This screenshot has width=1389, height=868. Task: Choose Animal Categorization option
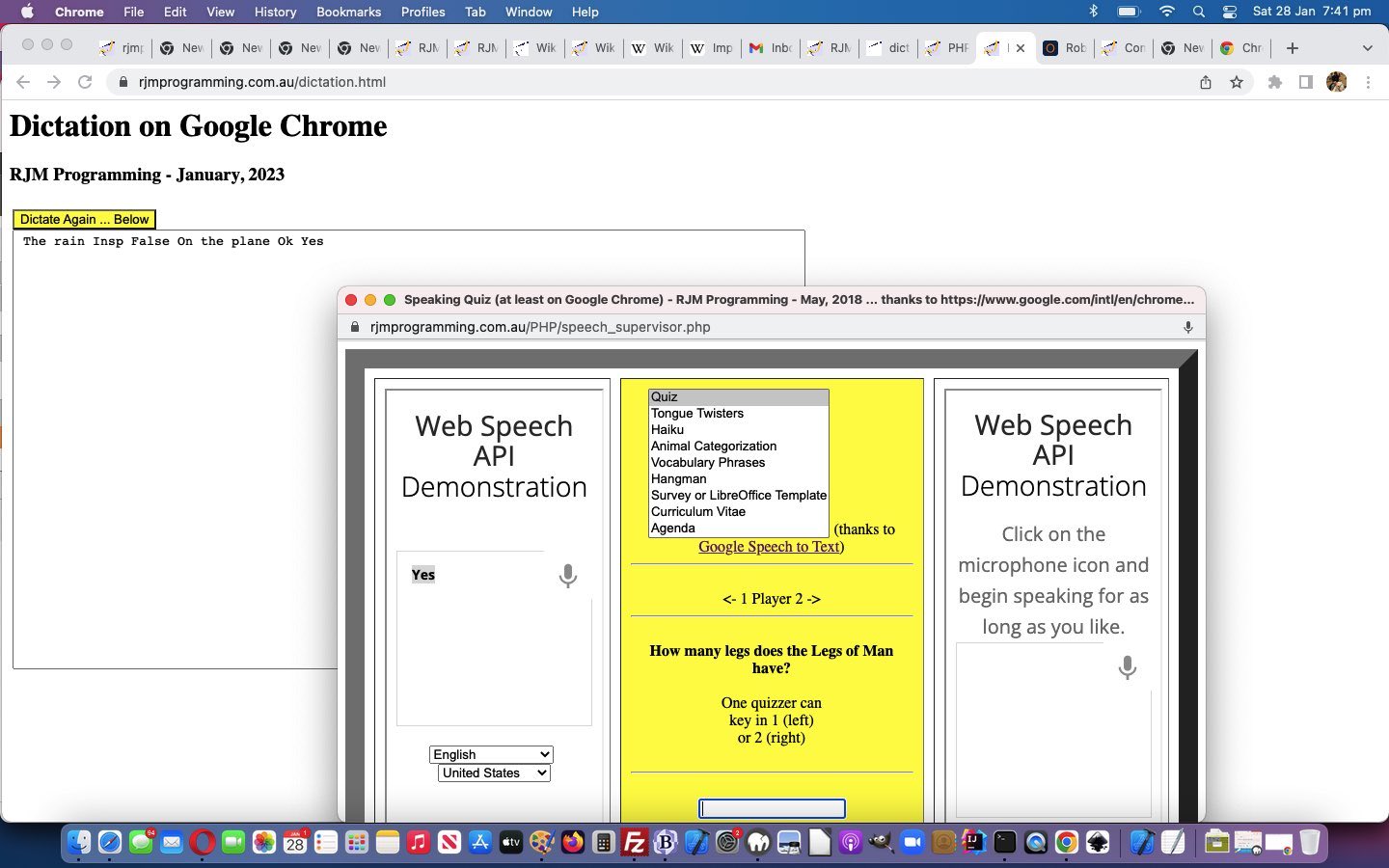(x=739, y=447)
